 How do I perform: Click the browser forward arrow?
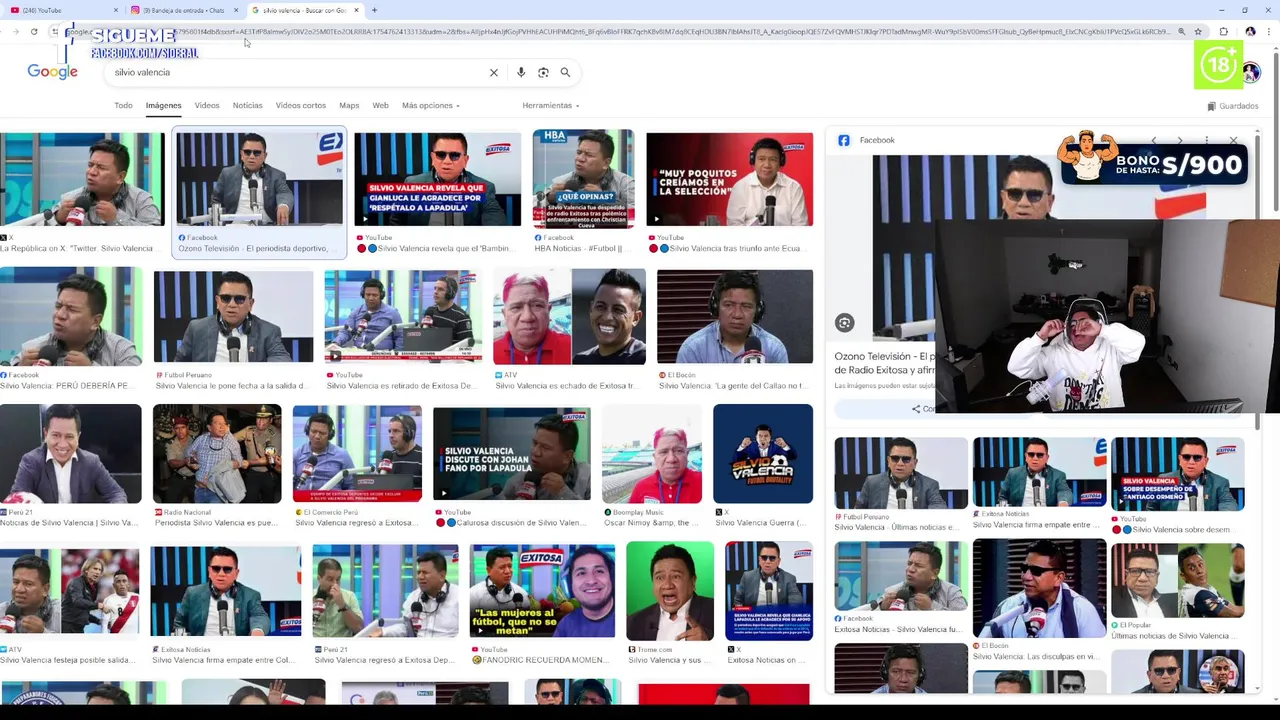15,32
